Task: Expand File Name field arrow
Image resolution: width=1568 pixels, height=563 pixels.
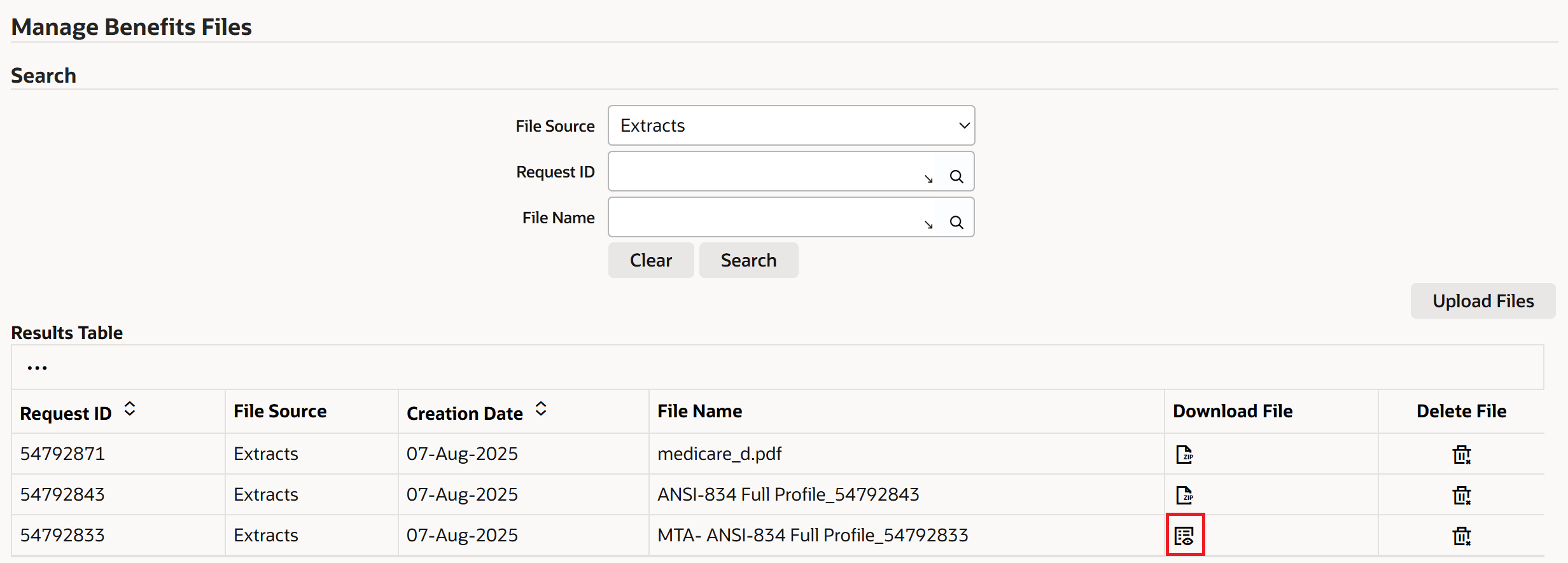Action: pyautogui.click(x=928, y=225)
